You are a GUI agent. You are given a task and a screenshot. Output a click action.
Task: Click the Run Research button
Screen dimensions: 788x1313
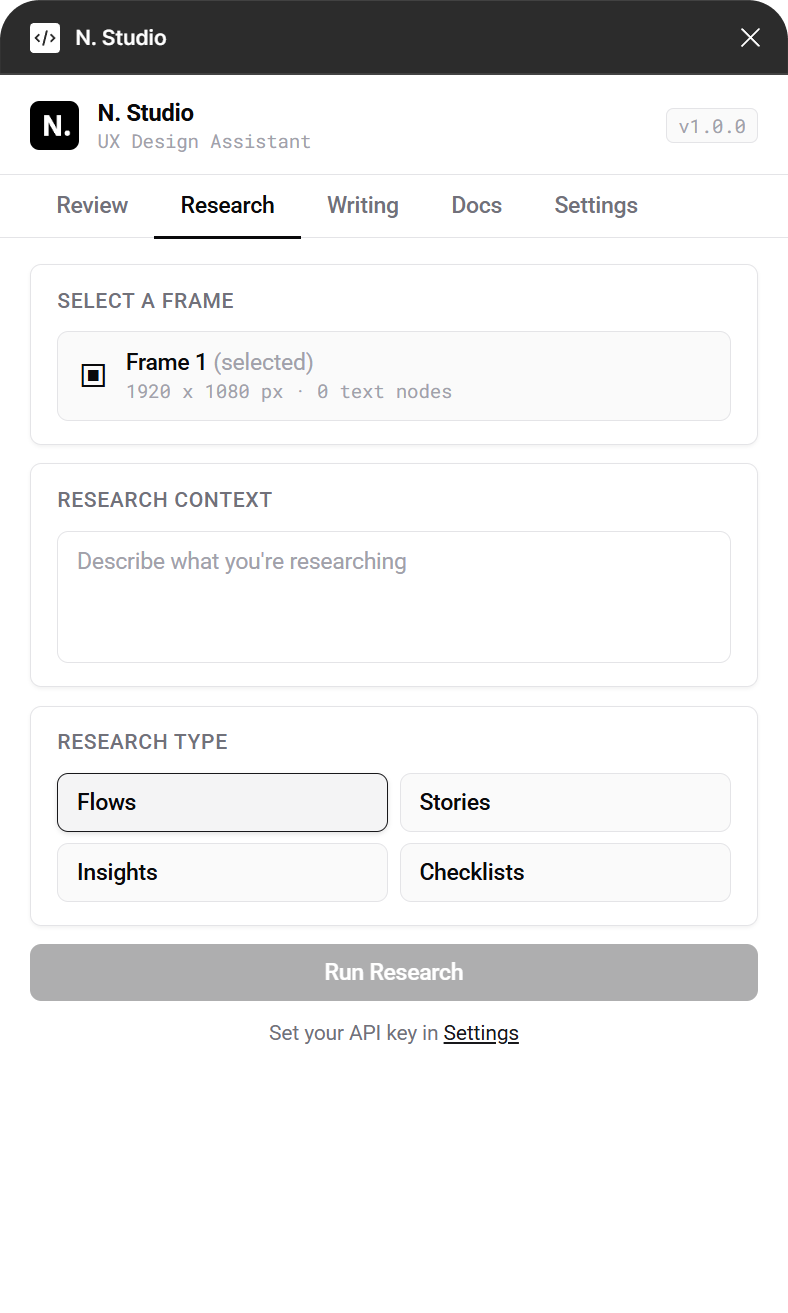393,971
